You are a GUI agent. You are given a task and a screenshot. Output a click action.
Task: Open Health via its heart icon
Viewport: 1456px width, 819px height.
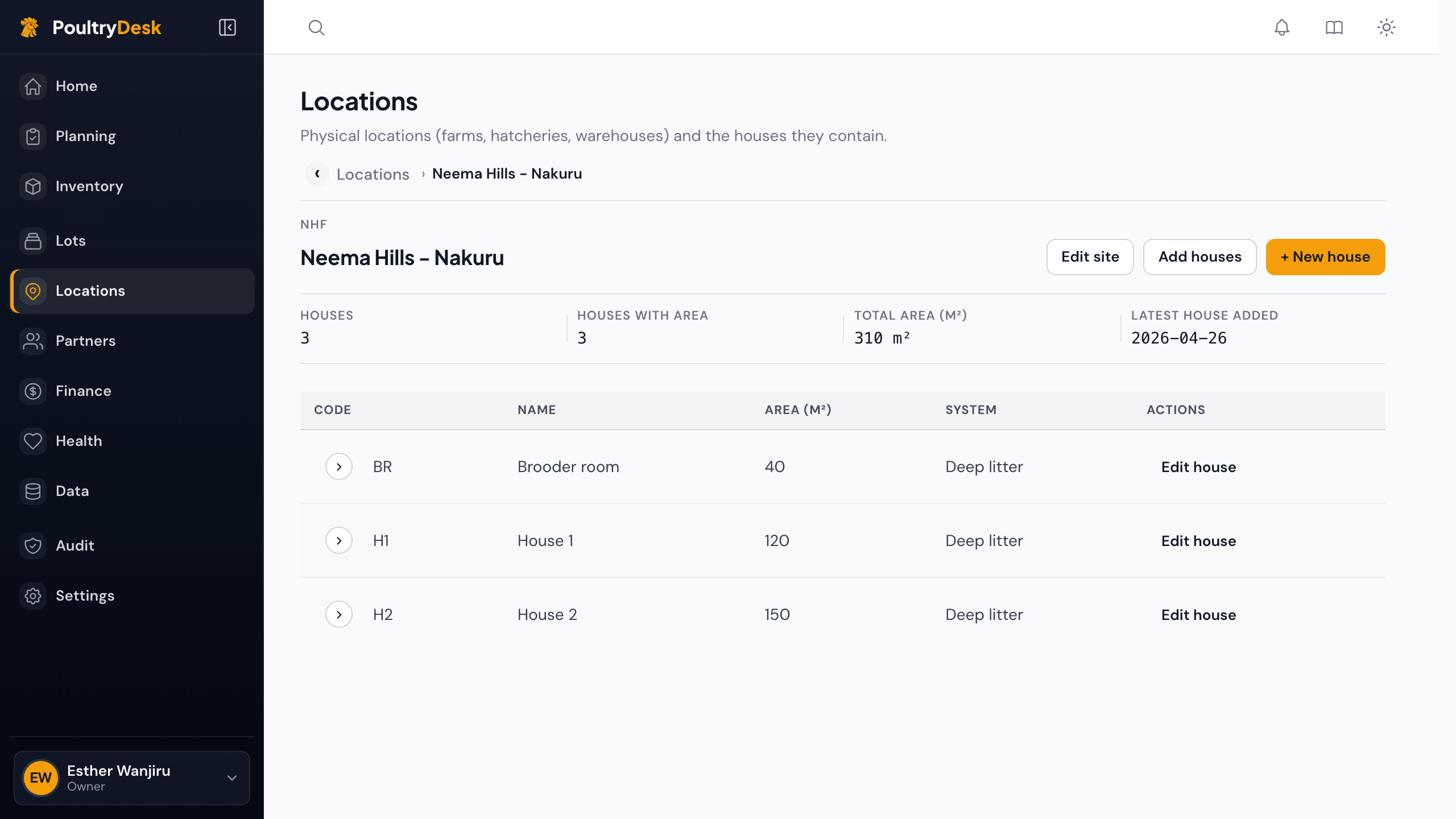[x=33, y=441]
